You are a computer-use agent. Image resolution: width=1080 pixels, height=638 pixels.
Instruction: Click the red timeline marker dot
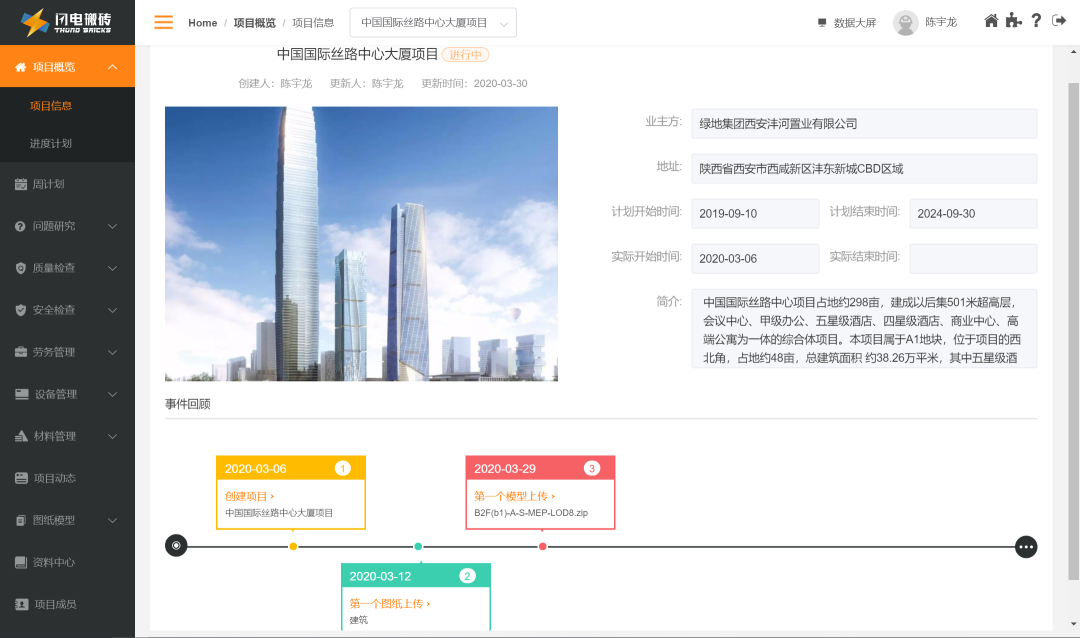coord(543,546)
